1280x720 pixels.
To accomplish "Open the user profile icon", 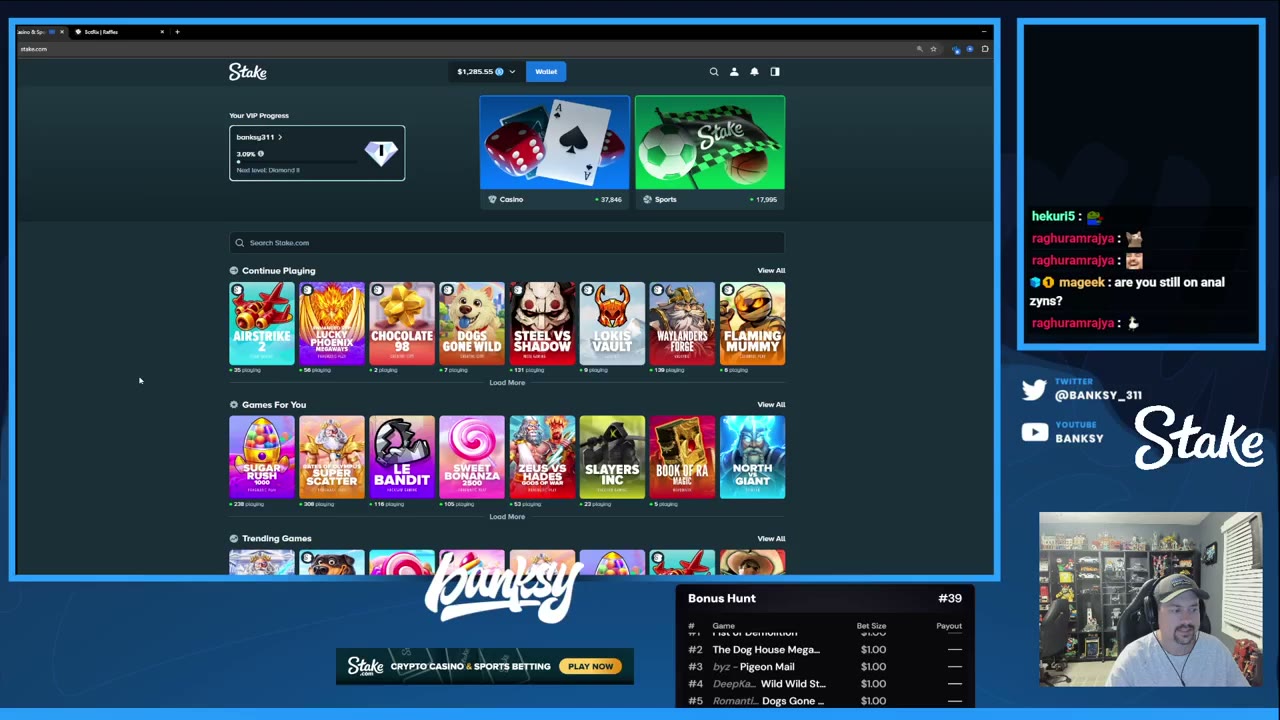I will (x=734, y=72).
